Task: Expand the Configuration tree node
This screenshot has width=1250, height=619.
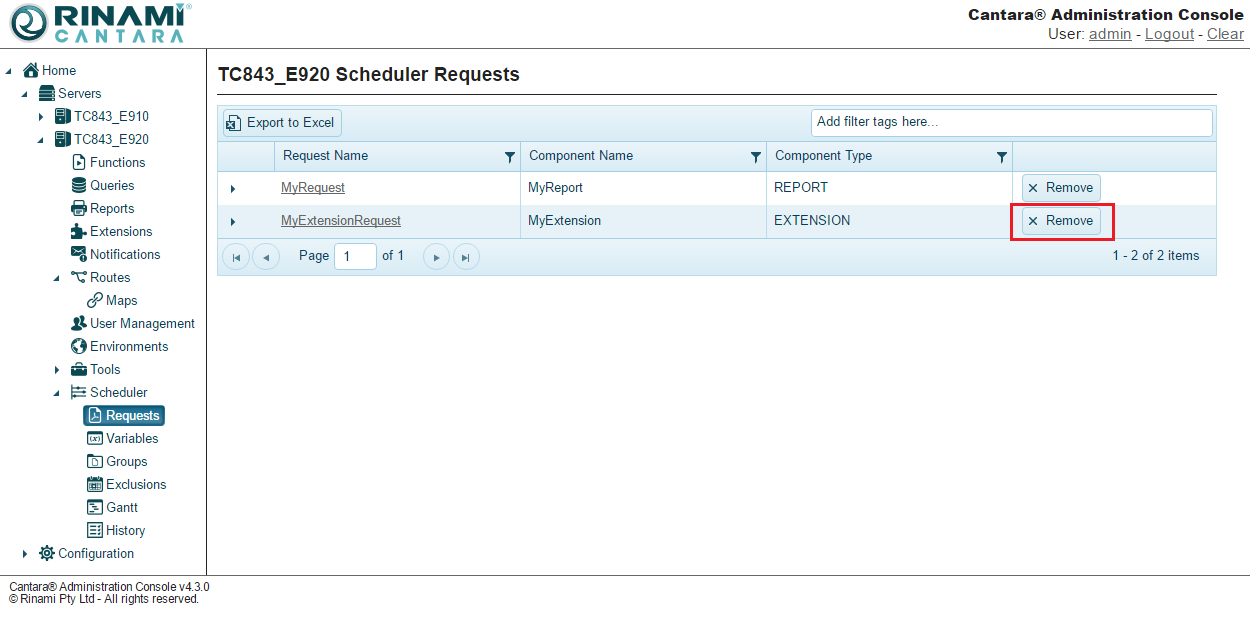Action: (26, 554)
